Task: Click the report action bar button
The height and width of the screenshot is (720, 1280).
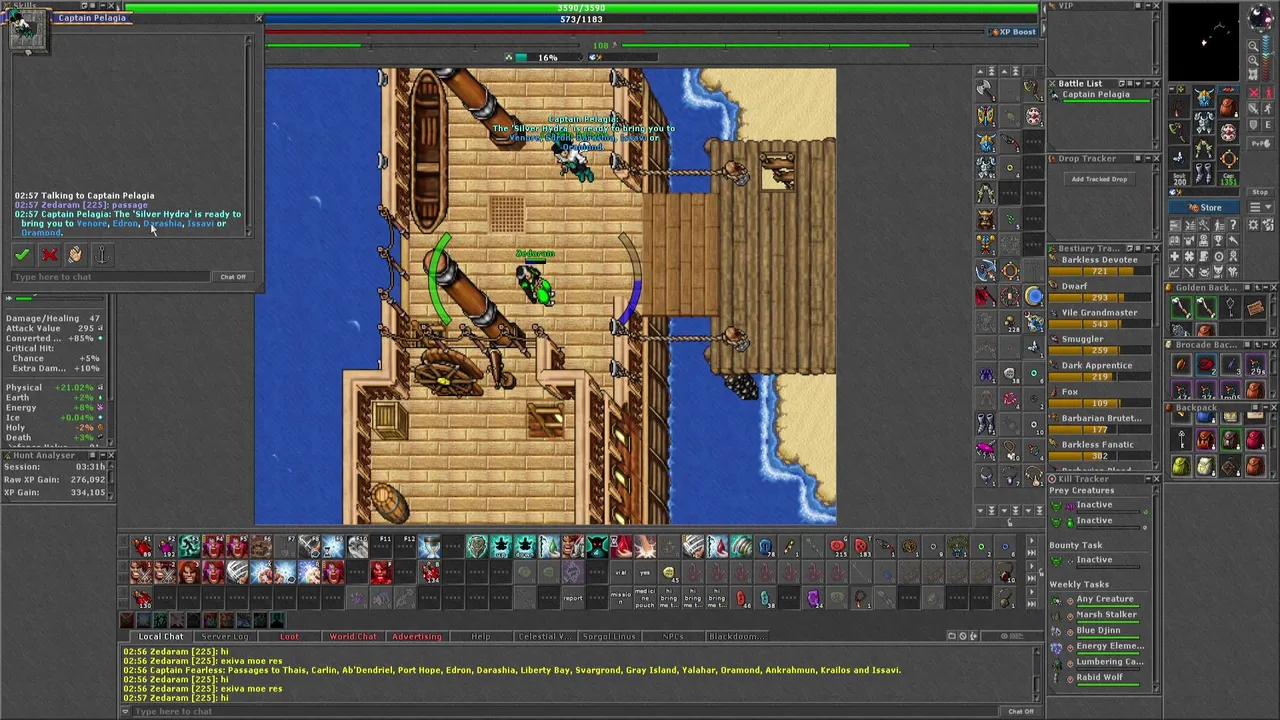Action: (573, 598)
